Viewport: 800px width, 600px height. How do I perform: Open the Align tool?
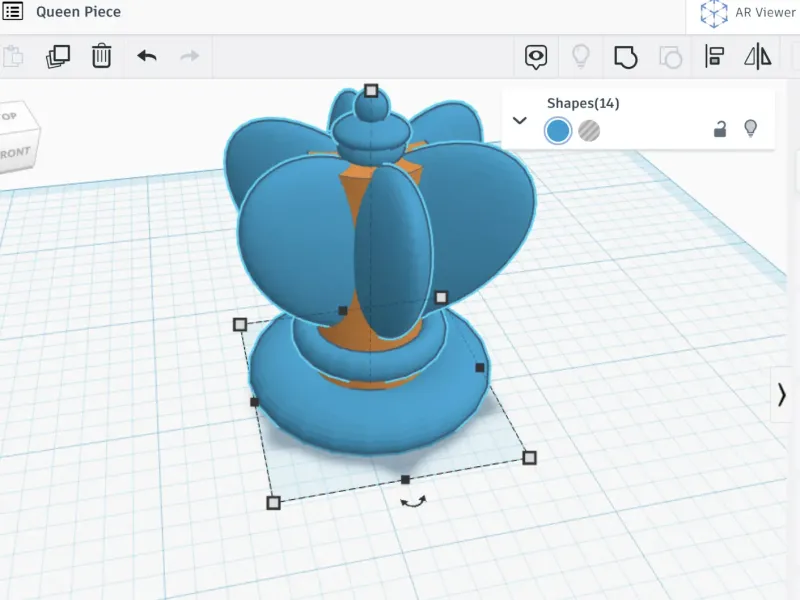coord(714,56)
